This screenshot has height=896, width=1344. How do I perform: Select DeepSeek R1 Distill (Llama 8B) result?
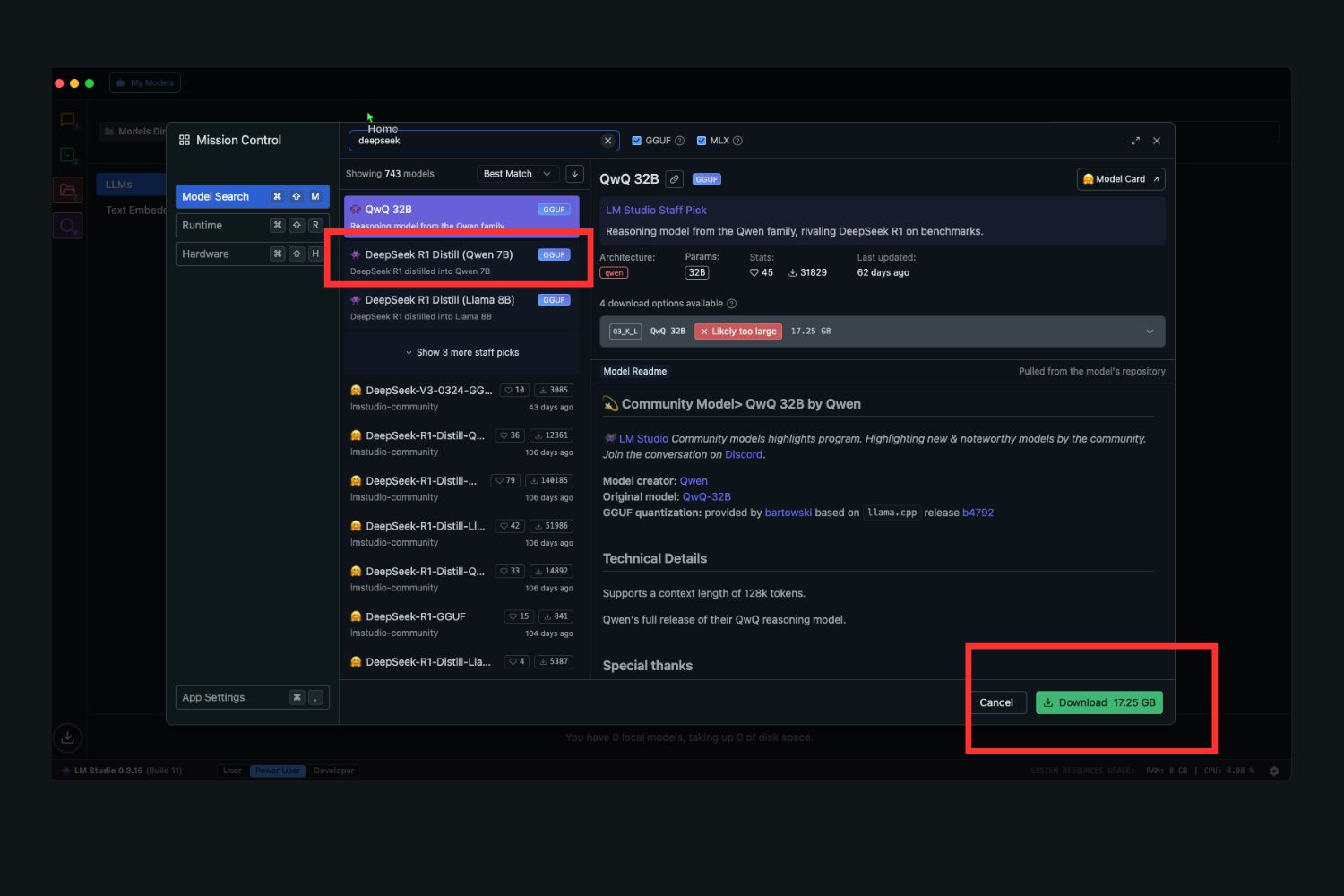pos(462,307)
